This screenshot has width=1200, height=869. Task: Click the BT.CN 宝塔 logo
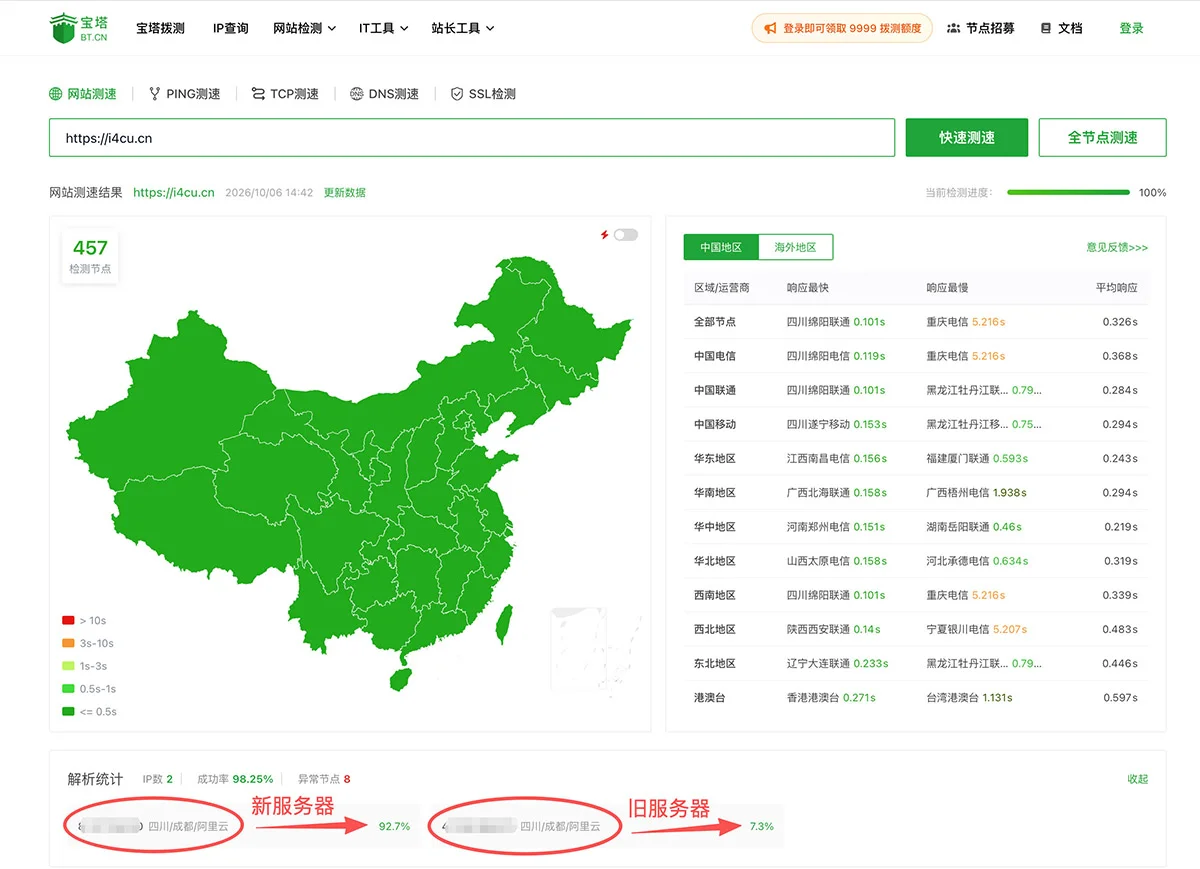[x=78, y=28]
